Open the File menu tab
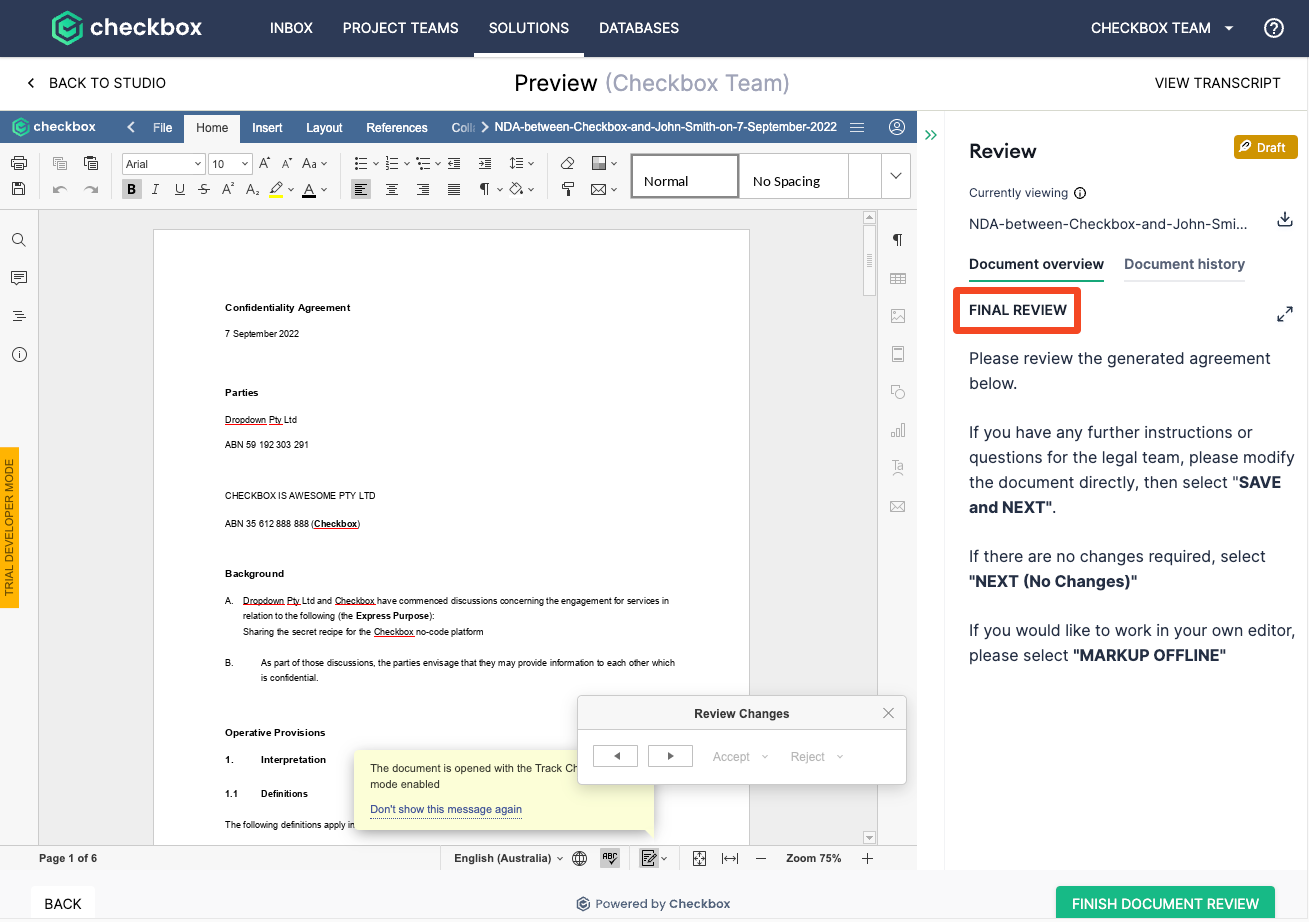The image size is (1309, 922). [162, 127]
